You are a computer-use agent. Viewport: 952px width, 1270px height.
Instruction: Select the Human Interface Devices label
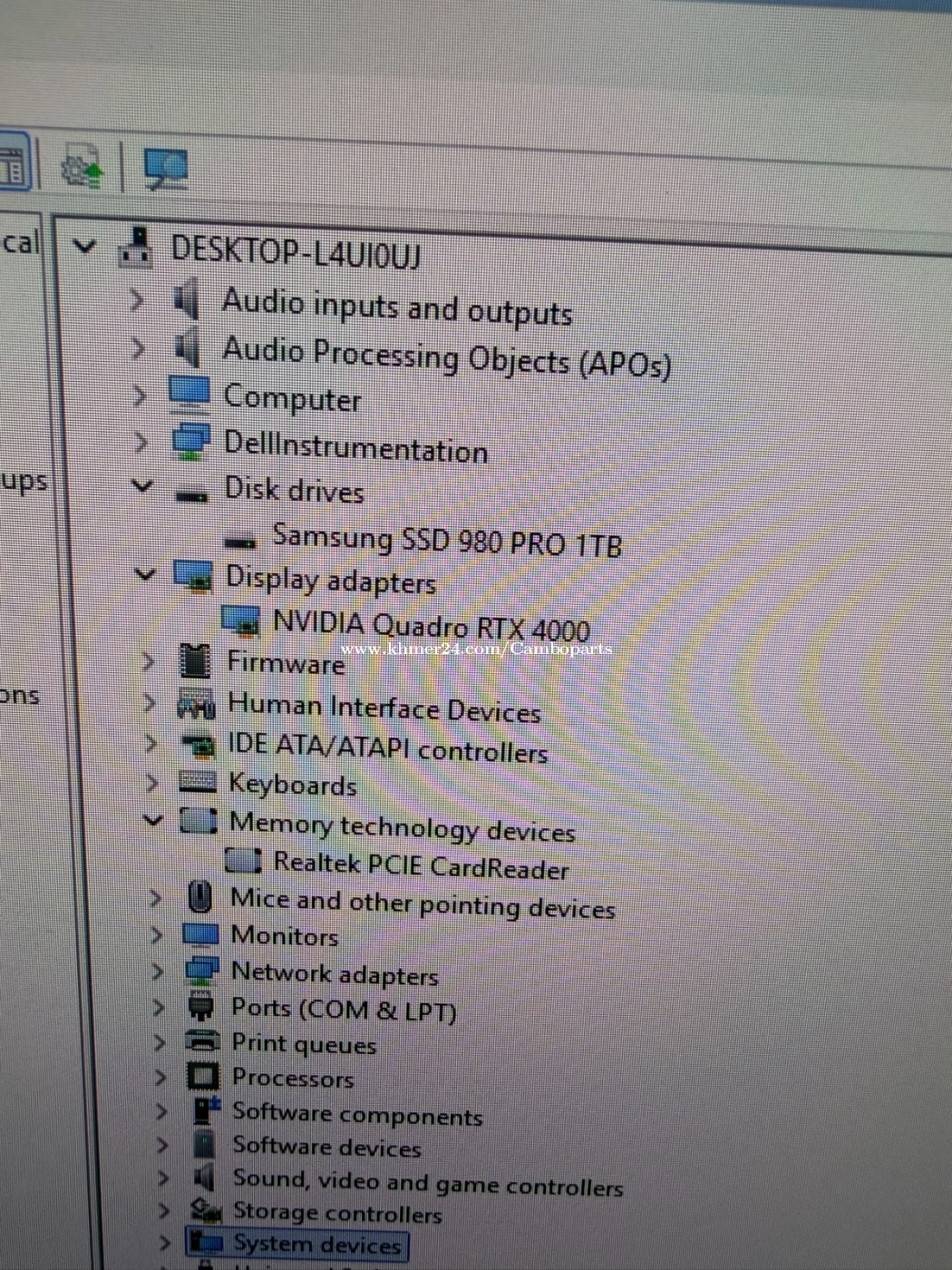(x=384, y=708)
